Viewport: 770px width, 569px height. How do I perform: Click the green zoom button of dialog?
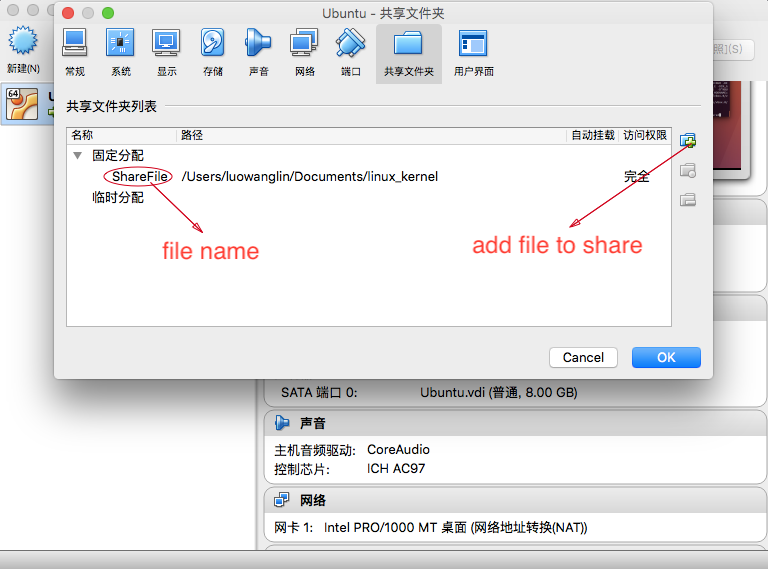[x=108, y=13]
